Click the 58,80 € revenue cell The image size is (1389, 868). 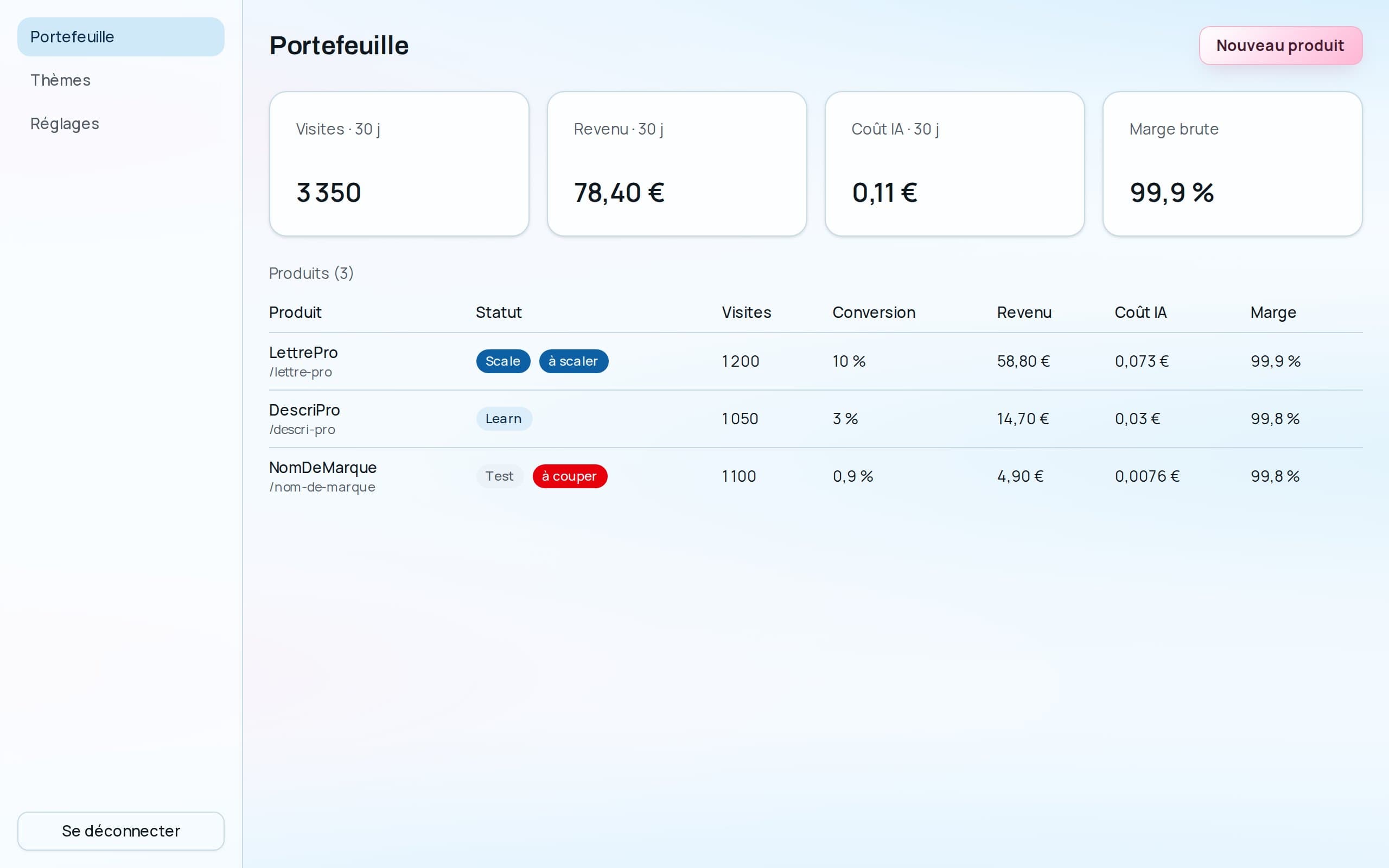coord(1023,361)
